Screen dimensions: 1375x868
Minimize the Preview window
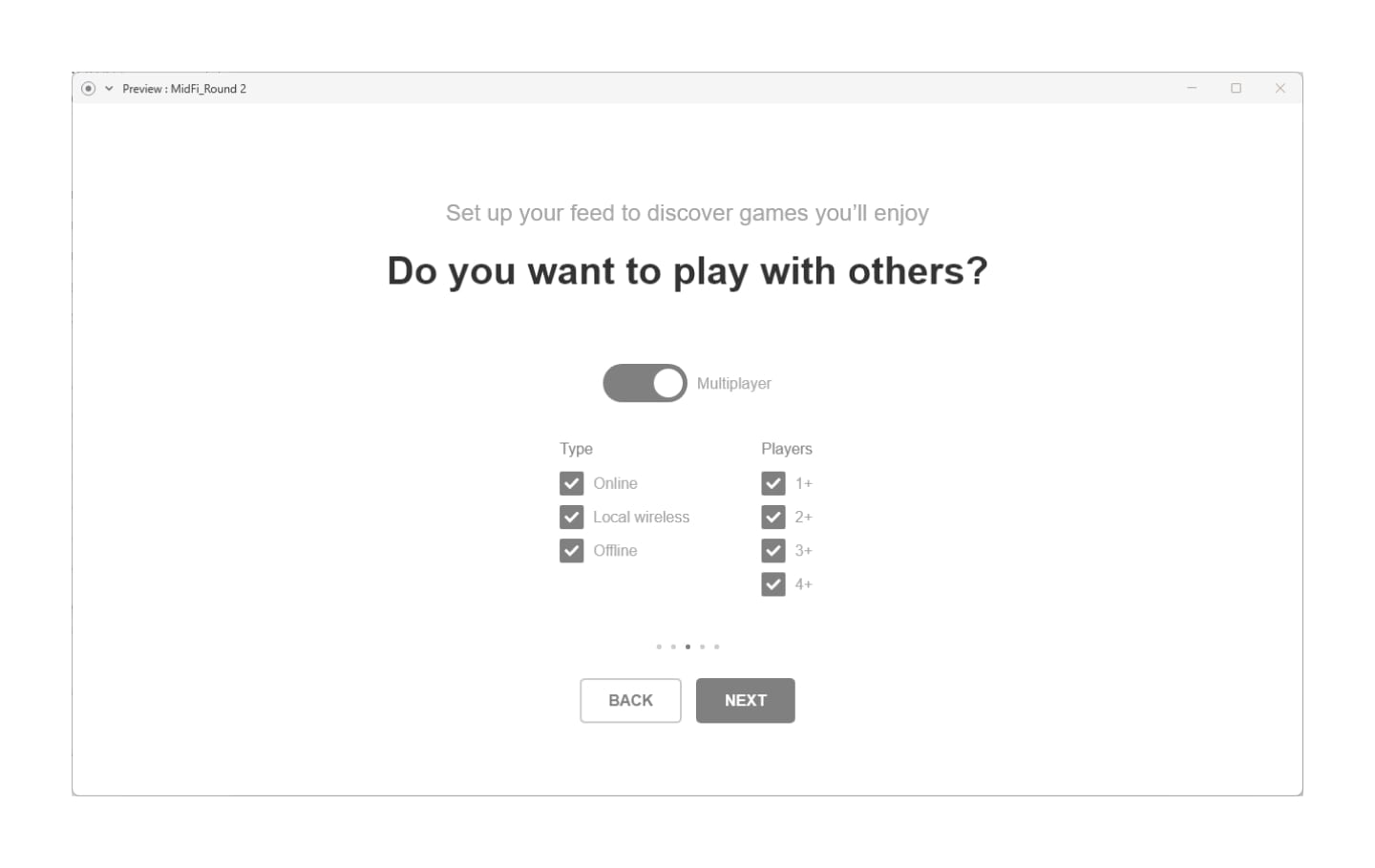[x=1192, y=88]
